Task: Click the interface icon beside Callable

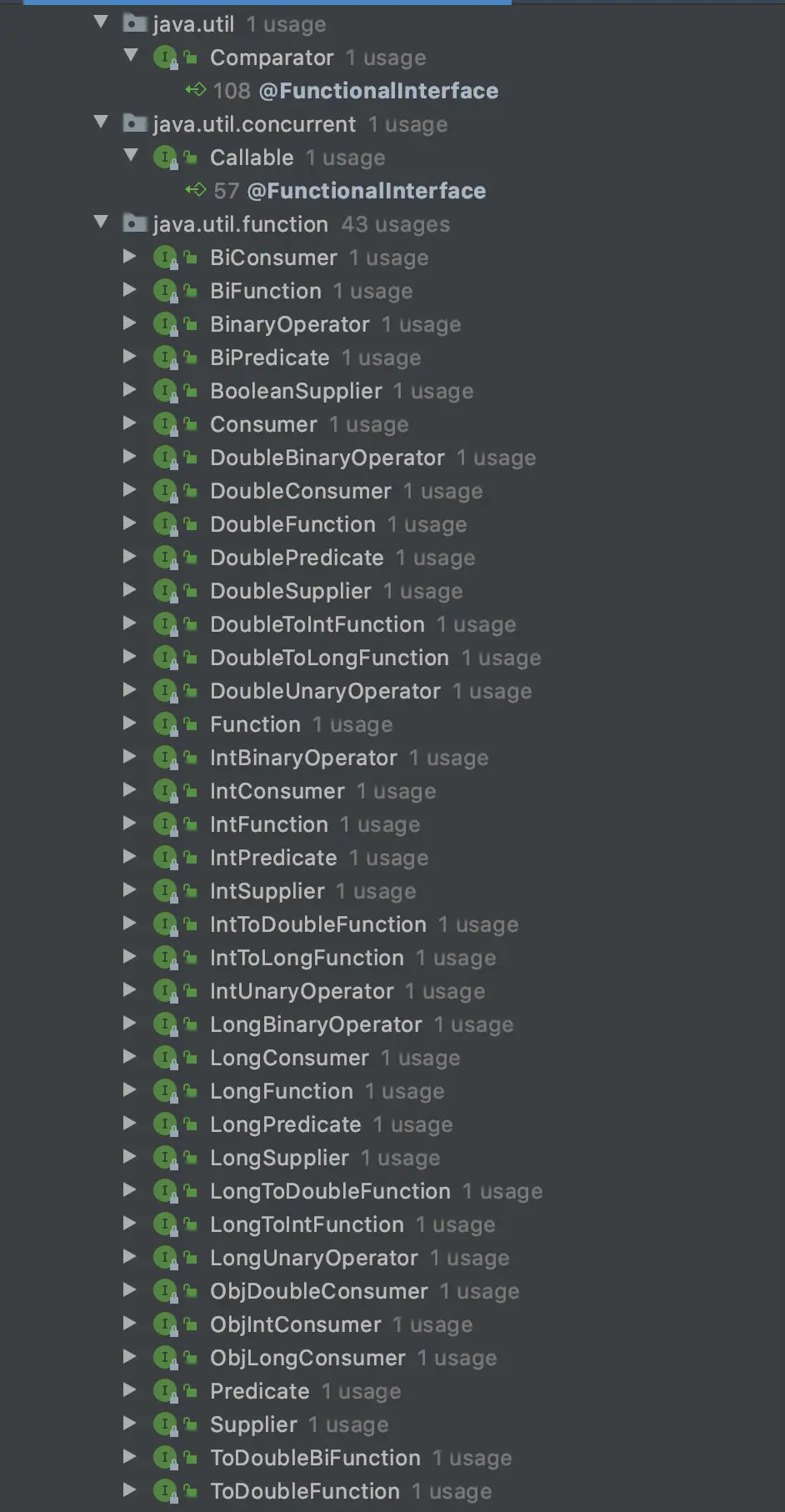Action: [166, 158]
